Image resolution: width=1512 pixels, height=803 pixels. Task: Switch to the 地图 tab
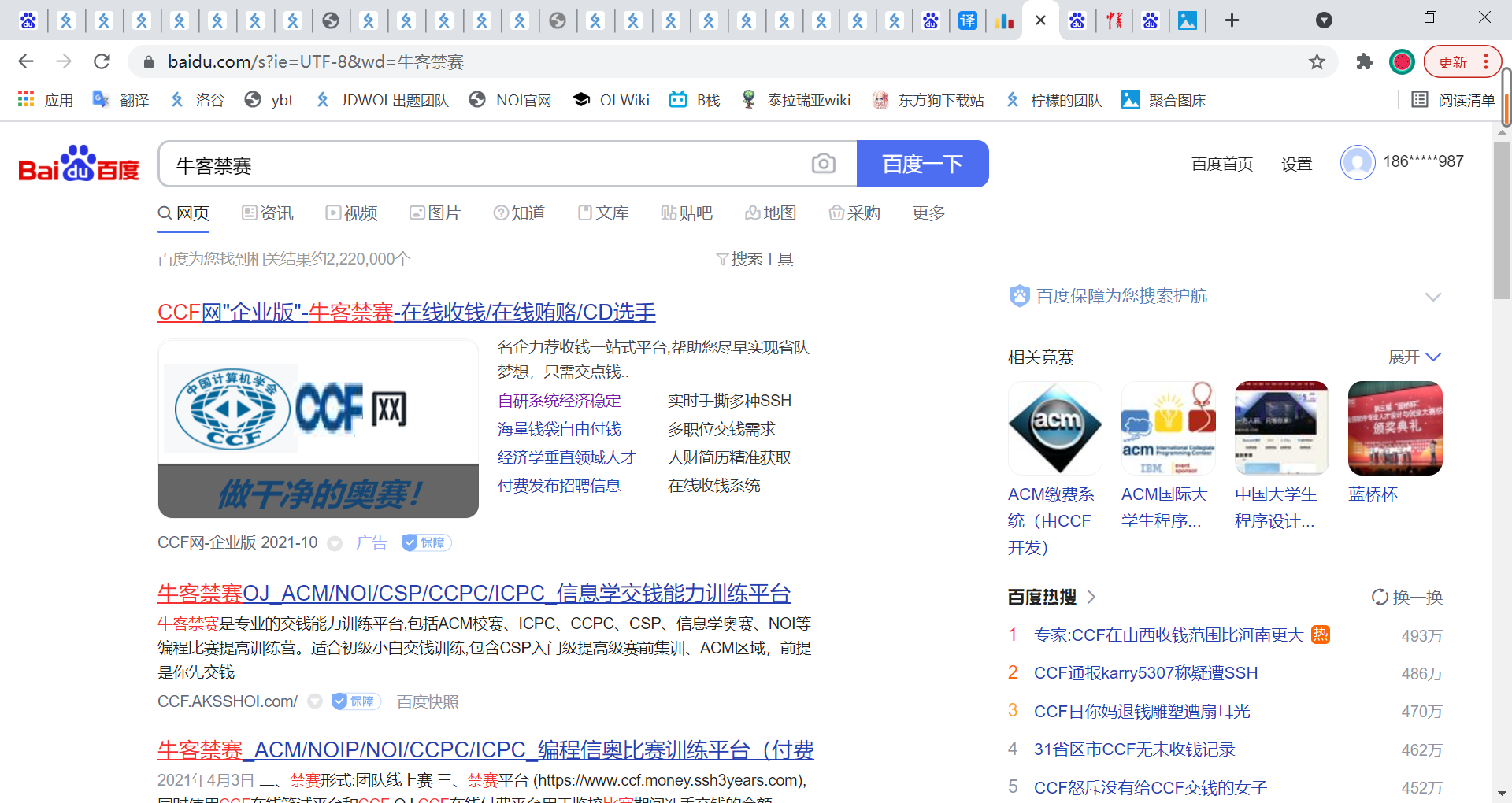tap(771, 213)
